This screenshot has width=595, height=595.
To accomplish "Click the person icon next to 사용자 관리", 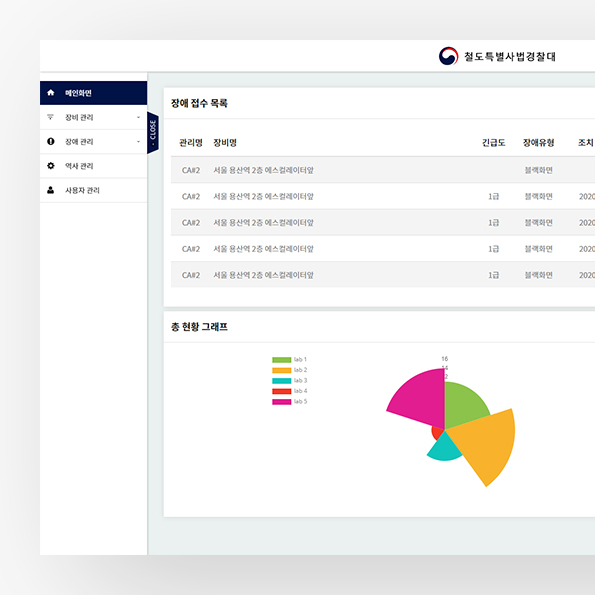I will pyautogui.click(x=50, y=190).
